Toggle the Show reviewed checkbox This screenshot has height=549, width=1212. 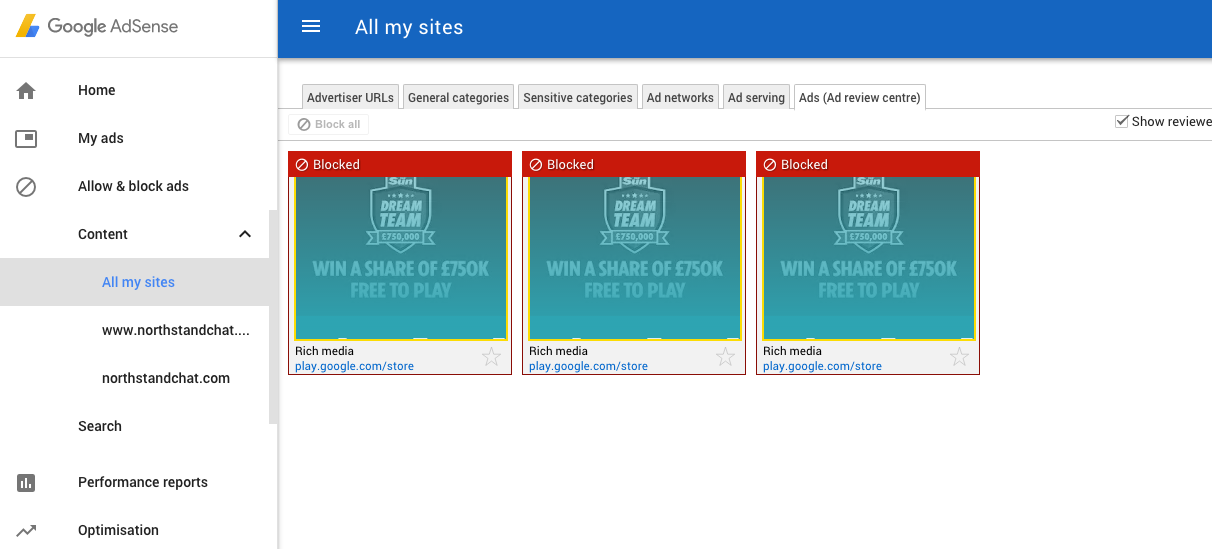[x=1121, y=121]
